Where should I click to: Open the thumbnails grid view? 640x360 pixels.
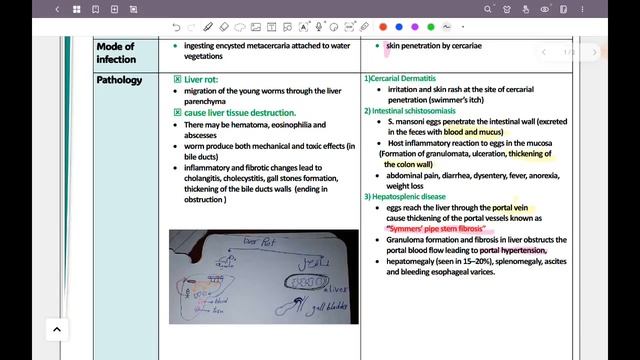click(76, 9)
